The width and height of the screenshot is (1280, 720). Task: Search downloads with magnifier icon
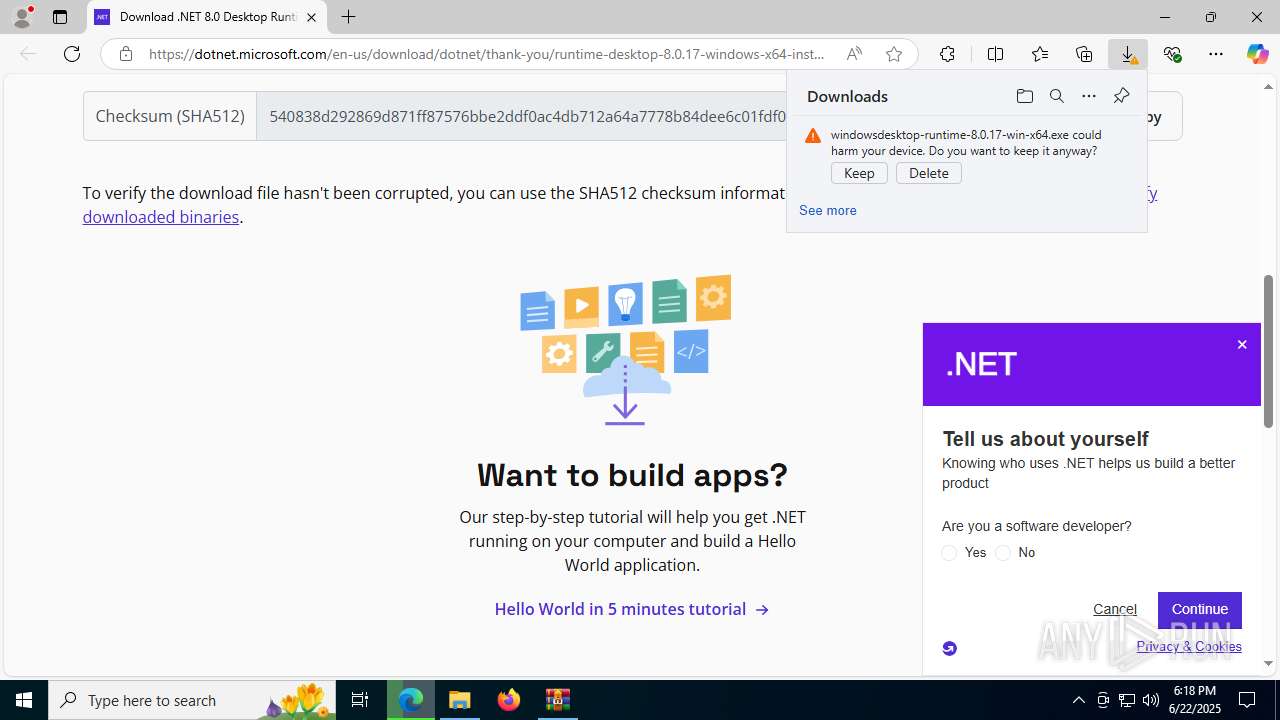pyautogui.click(x=1056, y=96)
